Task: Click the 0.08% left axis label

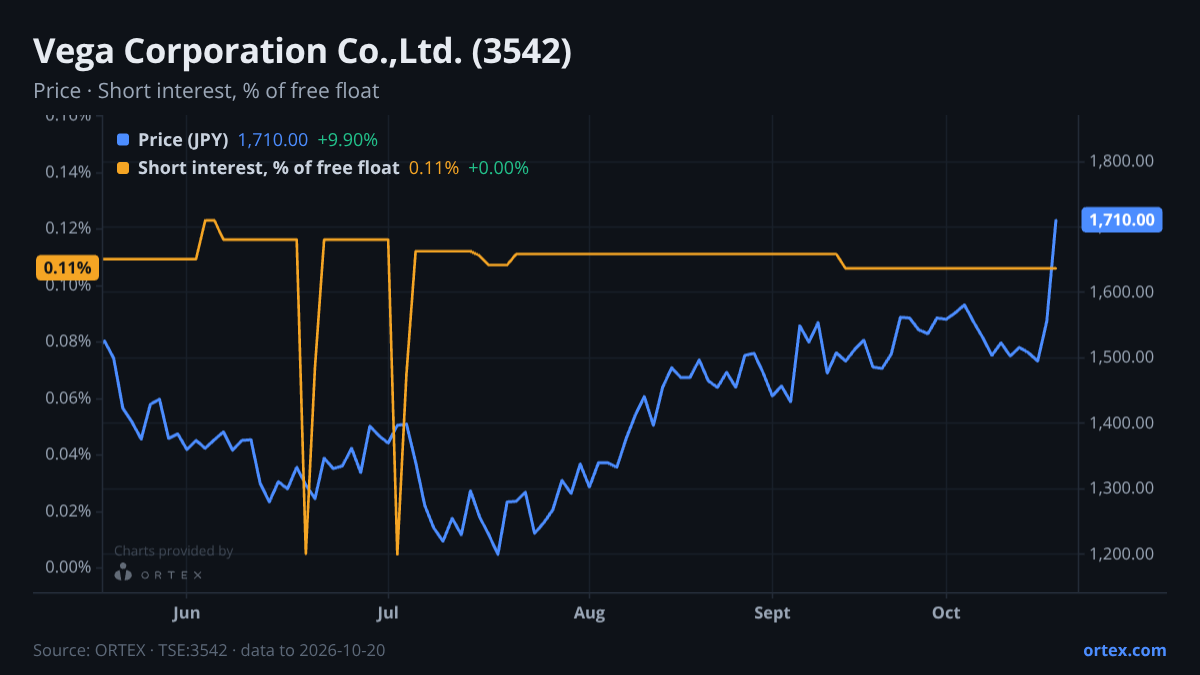Action: (67, 341)
